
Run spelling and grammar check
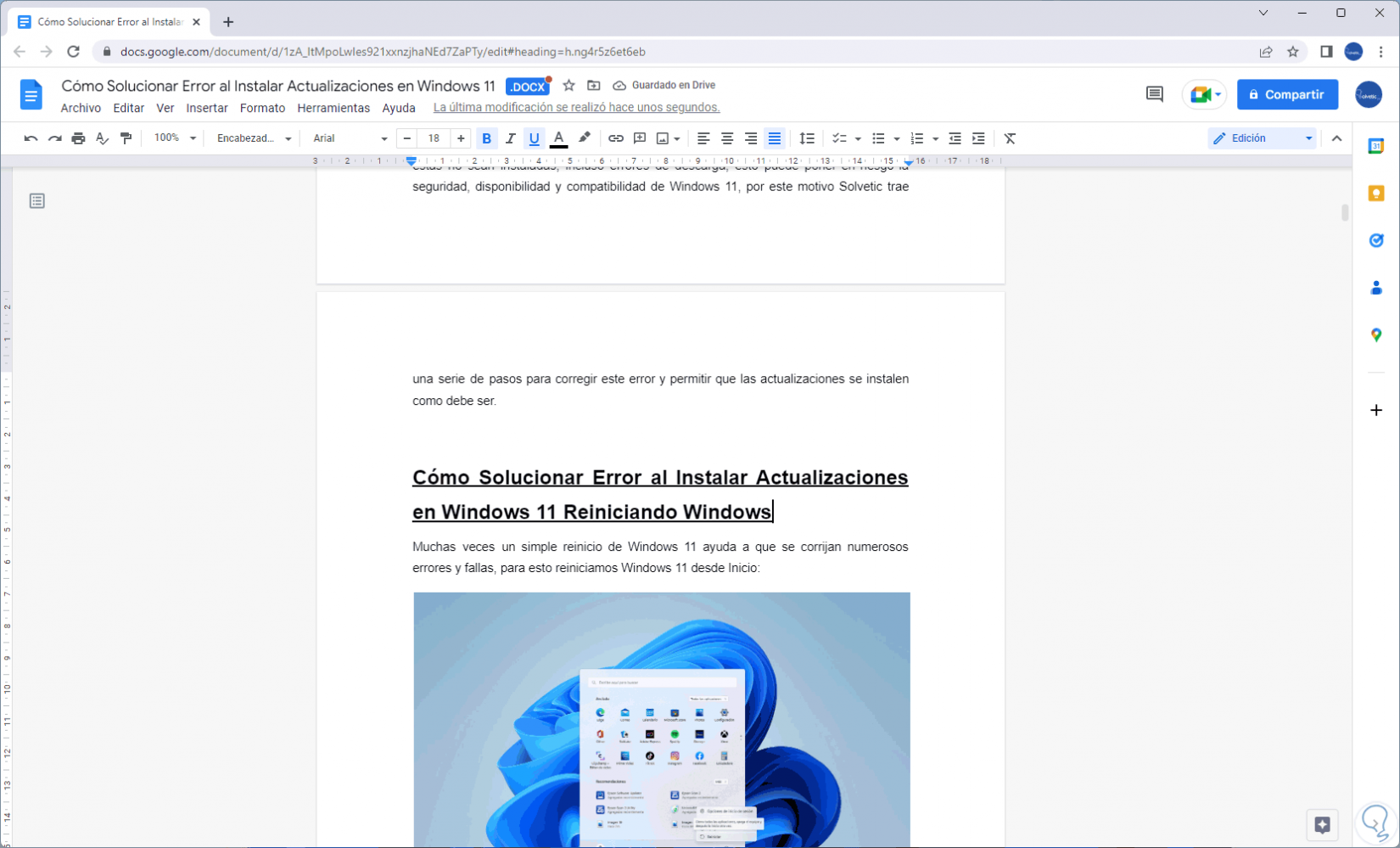[102, 138]
